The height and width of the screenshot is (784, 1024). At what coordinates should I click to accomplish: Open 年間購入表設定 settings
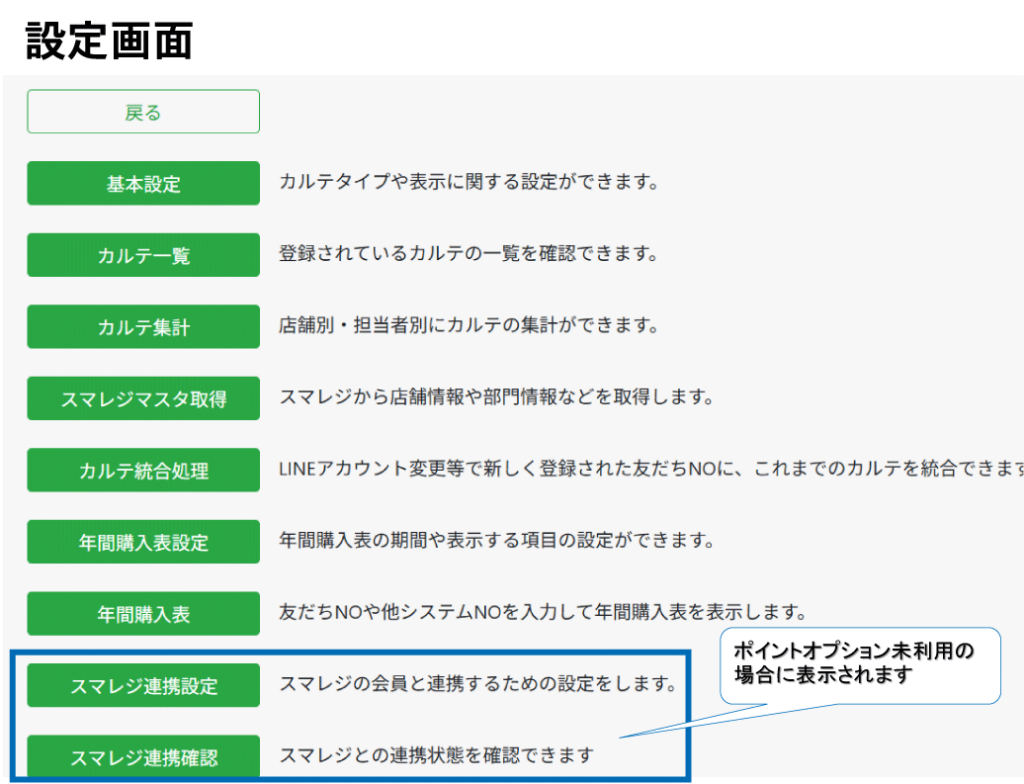pos(143,543)
